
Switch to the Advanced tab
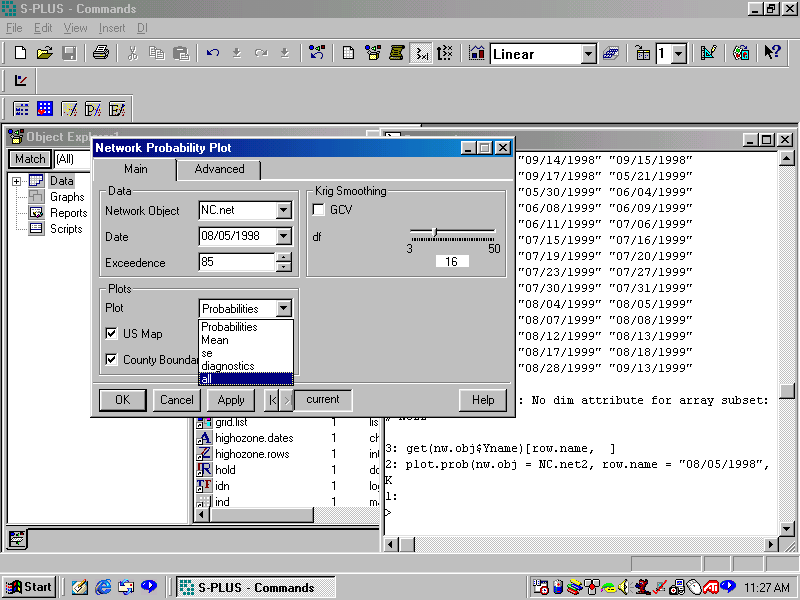(219, 170)
